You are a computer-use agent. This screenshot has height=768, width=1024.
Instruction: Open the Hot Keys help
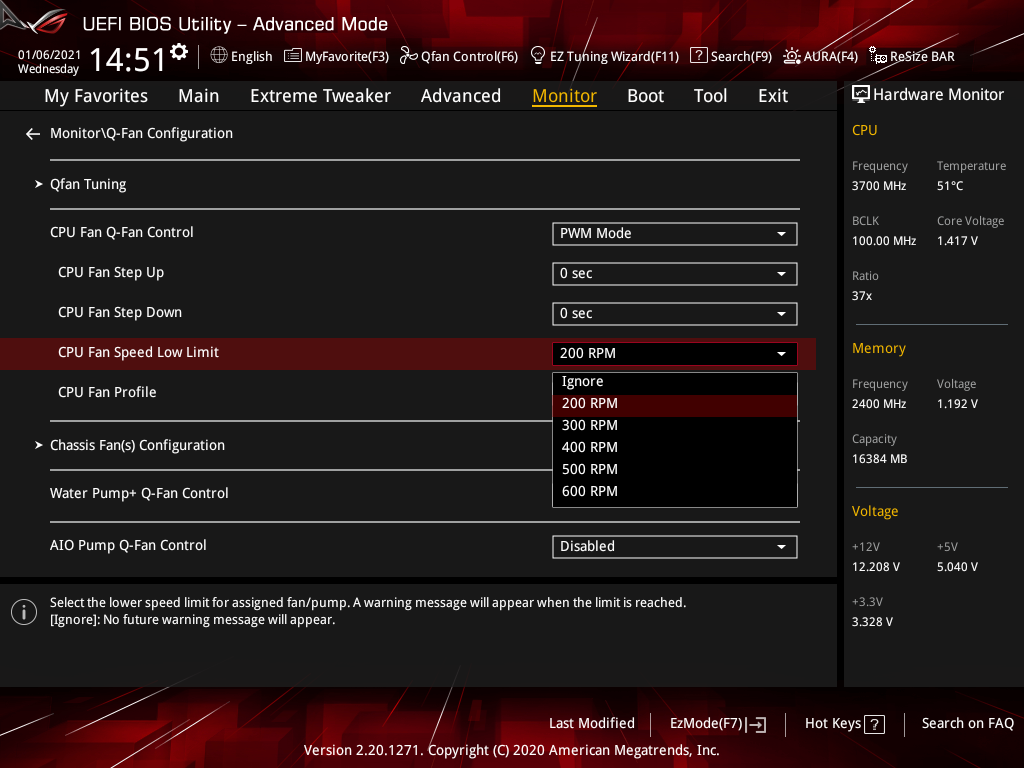coord(844,724)
